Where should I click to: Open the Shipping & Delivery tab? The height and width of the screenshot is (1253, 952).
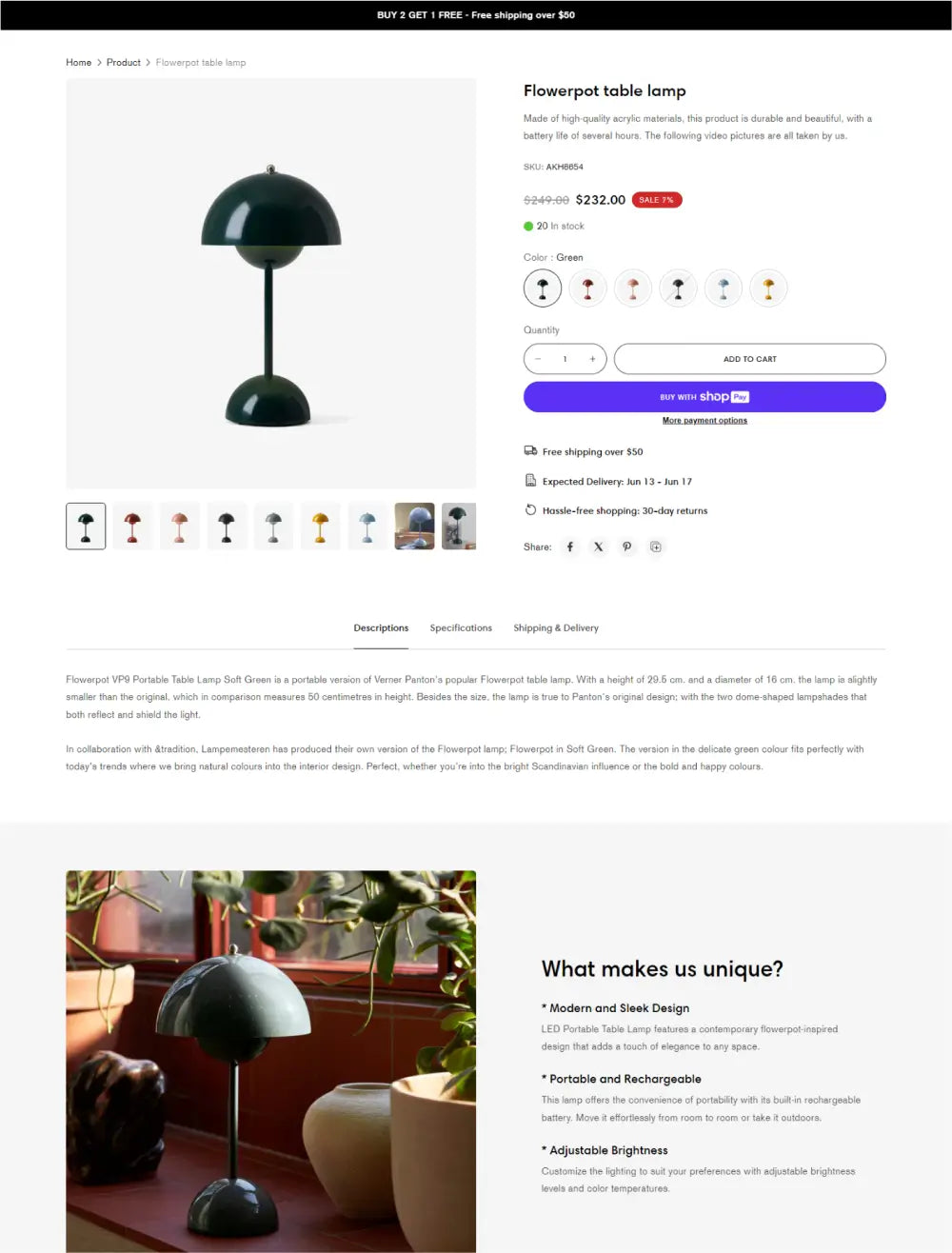[556, 628]
